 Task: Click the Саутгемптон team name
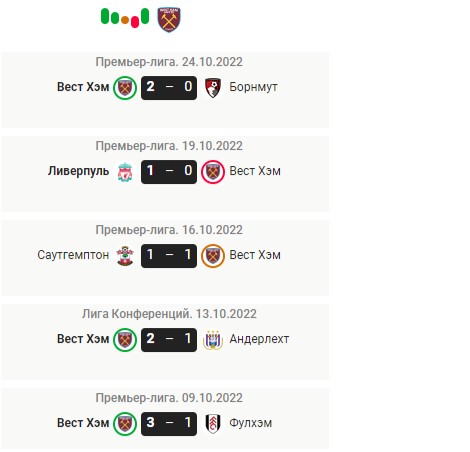click(x=73, y=255)
